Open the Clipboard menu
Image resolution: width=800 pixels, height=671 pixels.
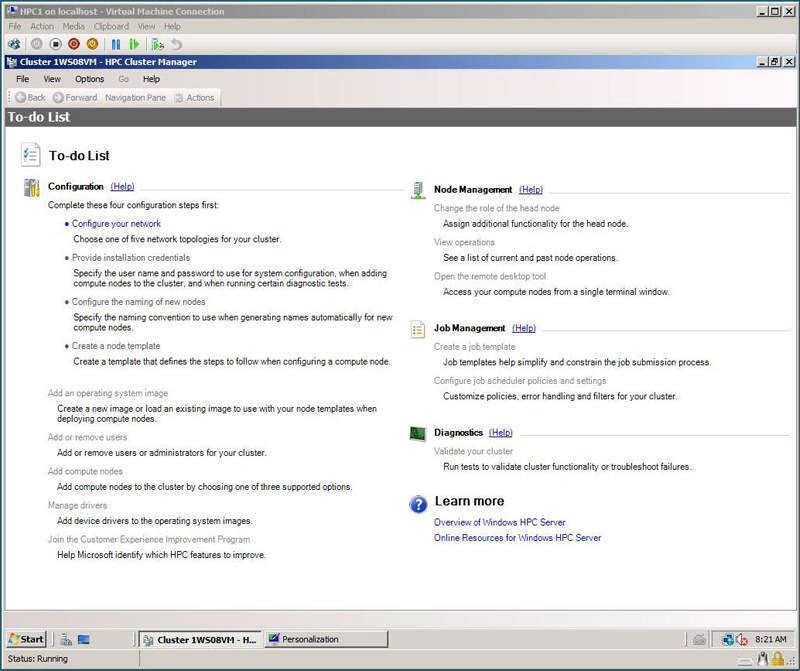[x=111, y=27]
